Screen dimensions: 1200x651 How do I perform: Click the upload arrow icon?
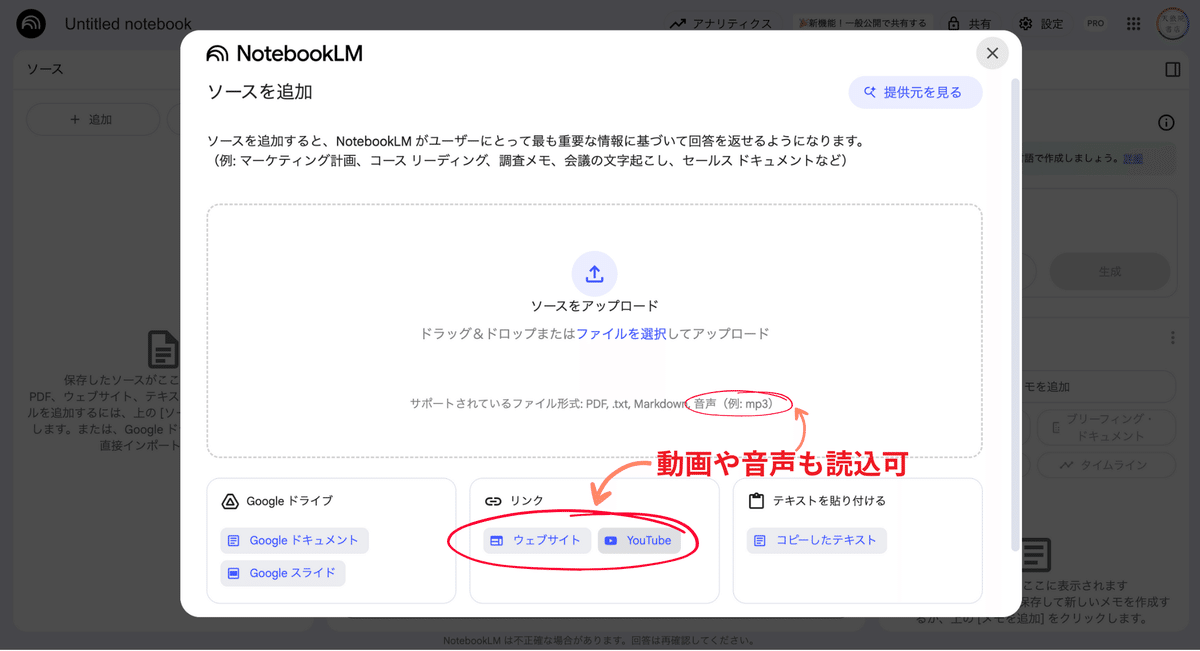tap(594, 274)
